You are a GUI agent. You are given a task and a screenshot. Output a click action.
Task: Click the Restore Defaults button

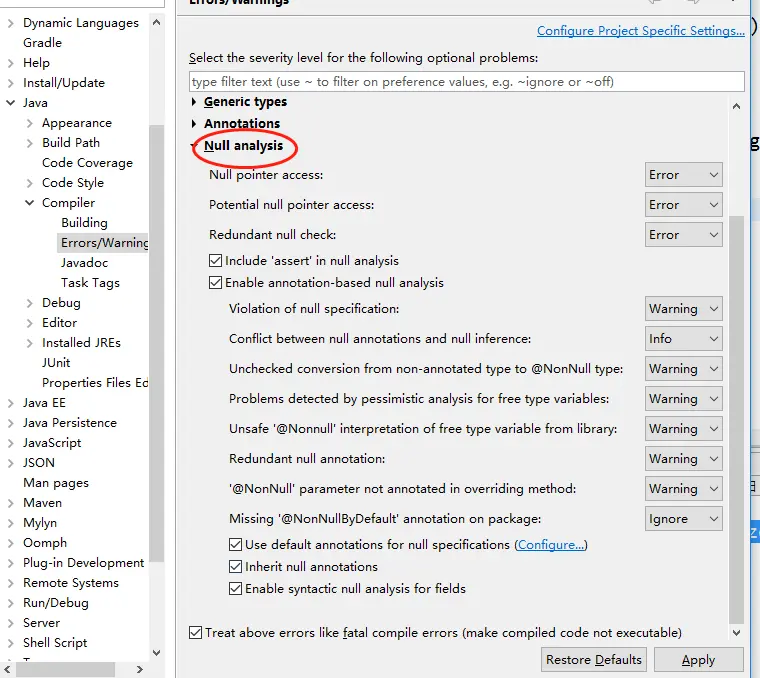[x=593, y=660]
